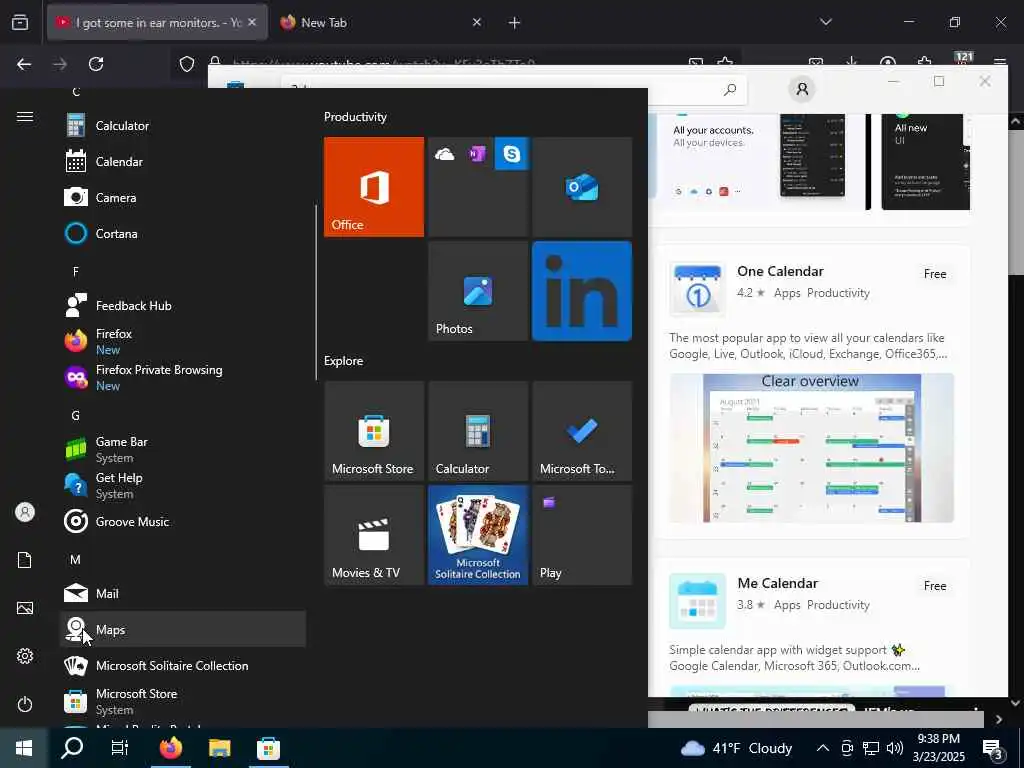This screenshot has height=768, width=1024.
Task: Open the Store profile account button
Action: 802,89
